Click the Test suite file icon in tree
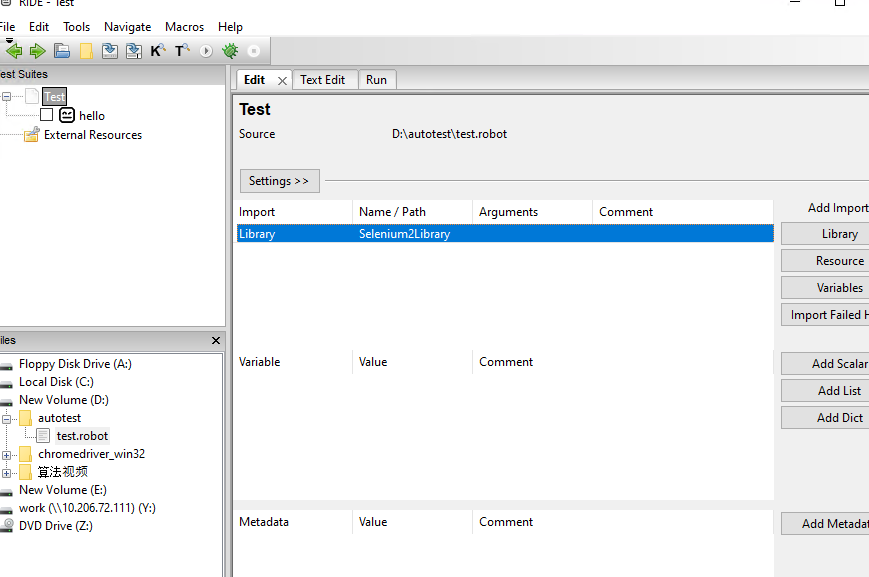Screen dimensions: 869x577 click(32, 96)
